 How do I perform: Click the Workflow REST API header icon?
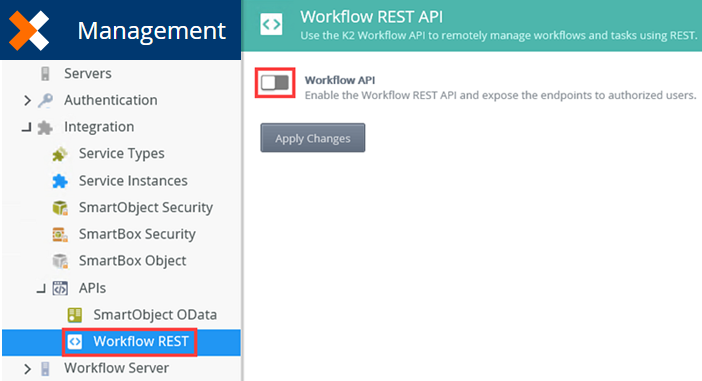[271, 24]
